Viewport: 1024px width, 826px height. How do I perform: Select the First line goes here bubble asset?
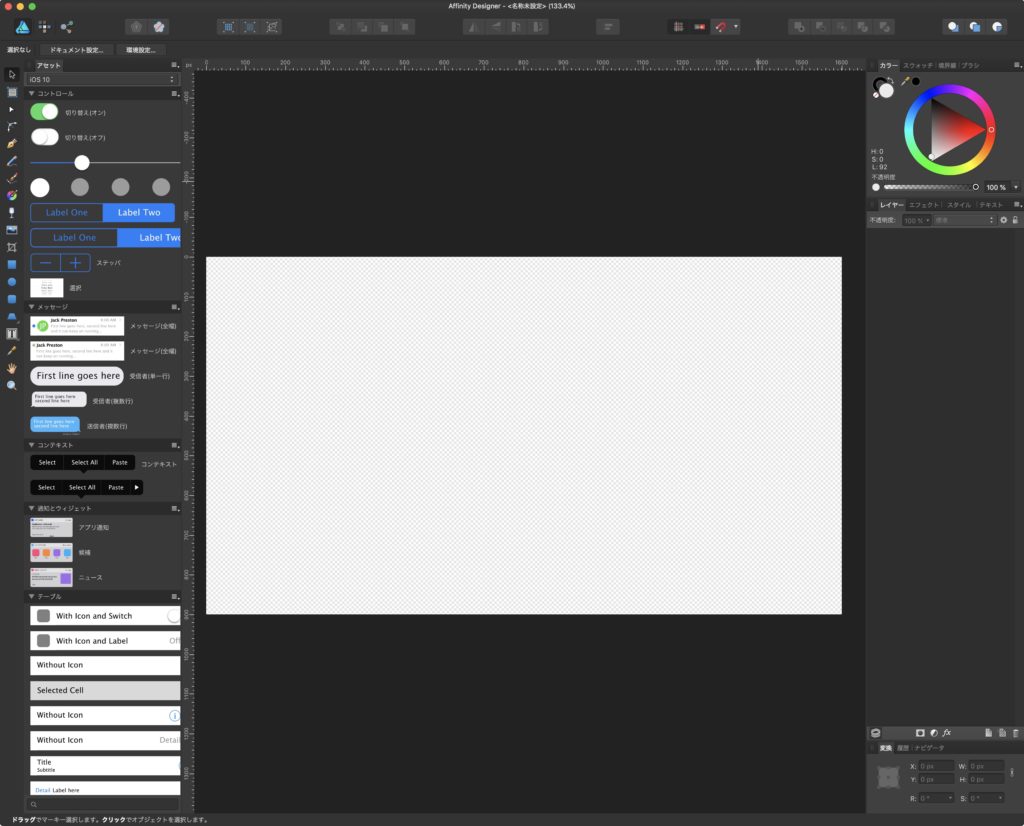[x=77, y=375]
